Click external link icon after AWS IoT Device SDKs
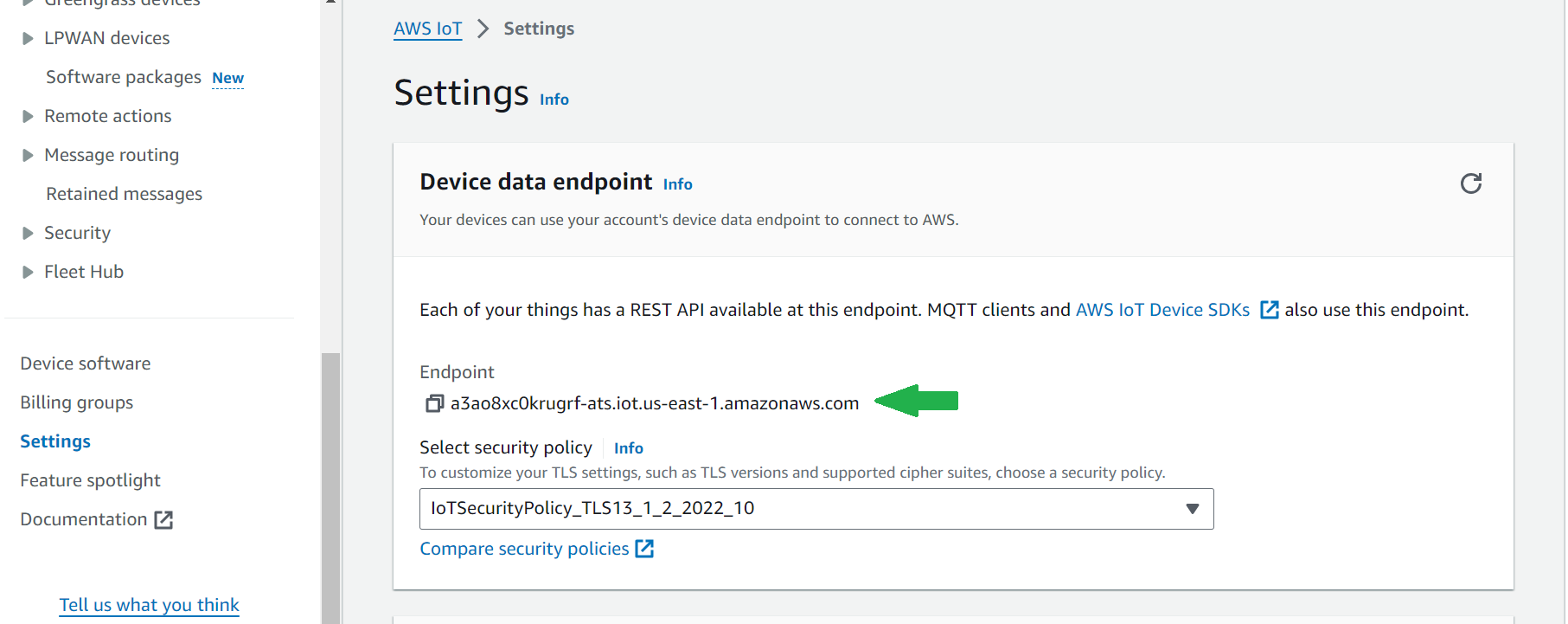This screenshot has height=624, width=1568. [1269, 310]
